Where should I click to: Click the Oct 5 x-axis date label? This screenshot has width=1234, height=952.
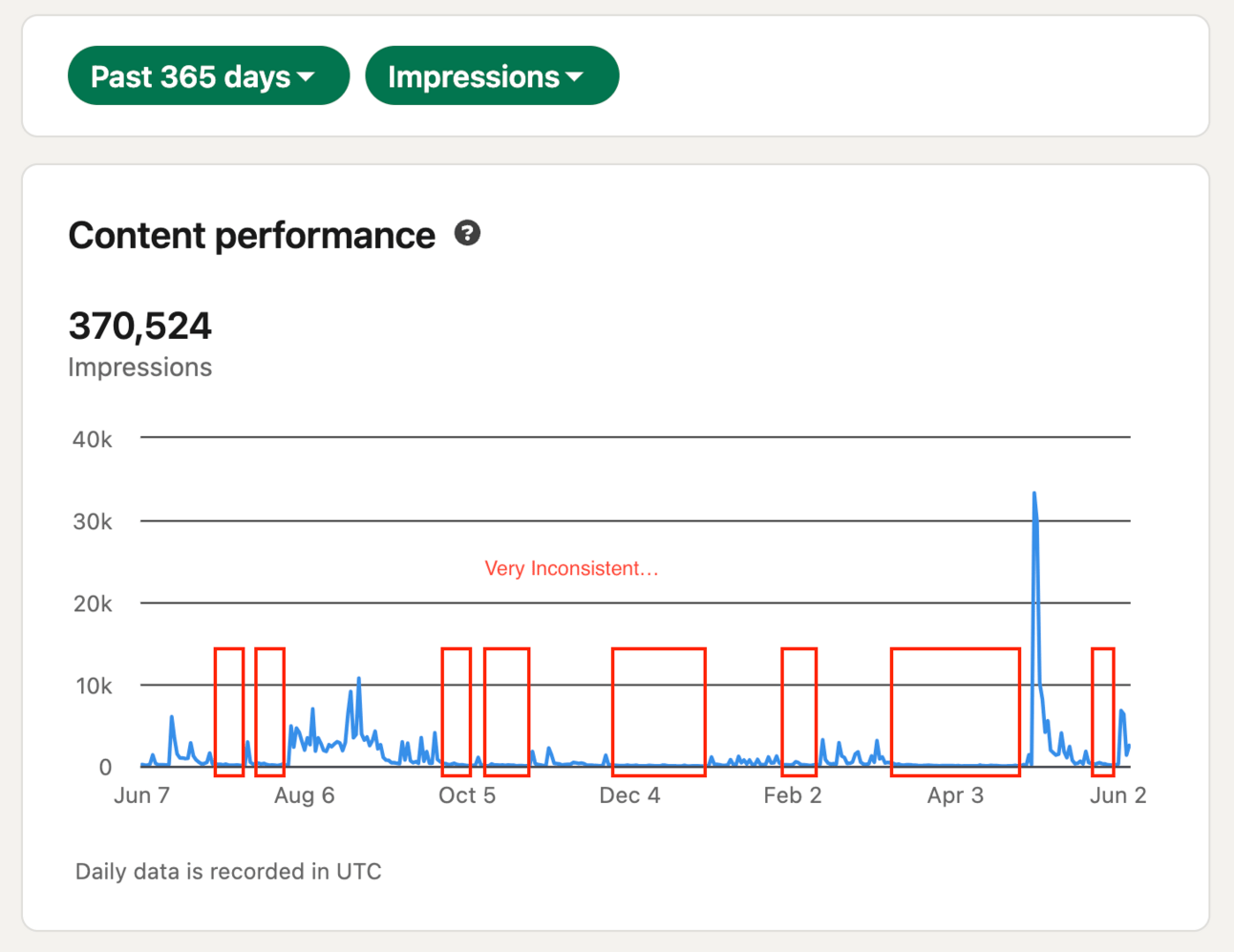(467, 795)
